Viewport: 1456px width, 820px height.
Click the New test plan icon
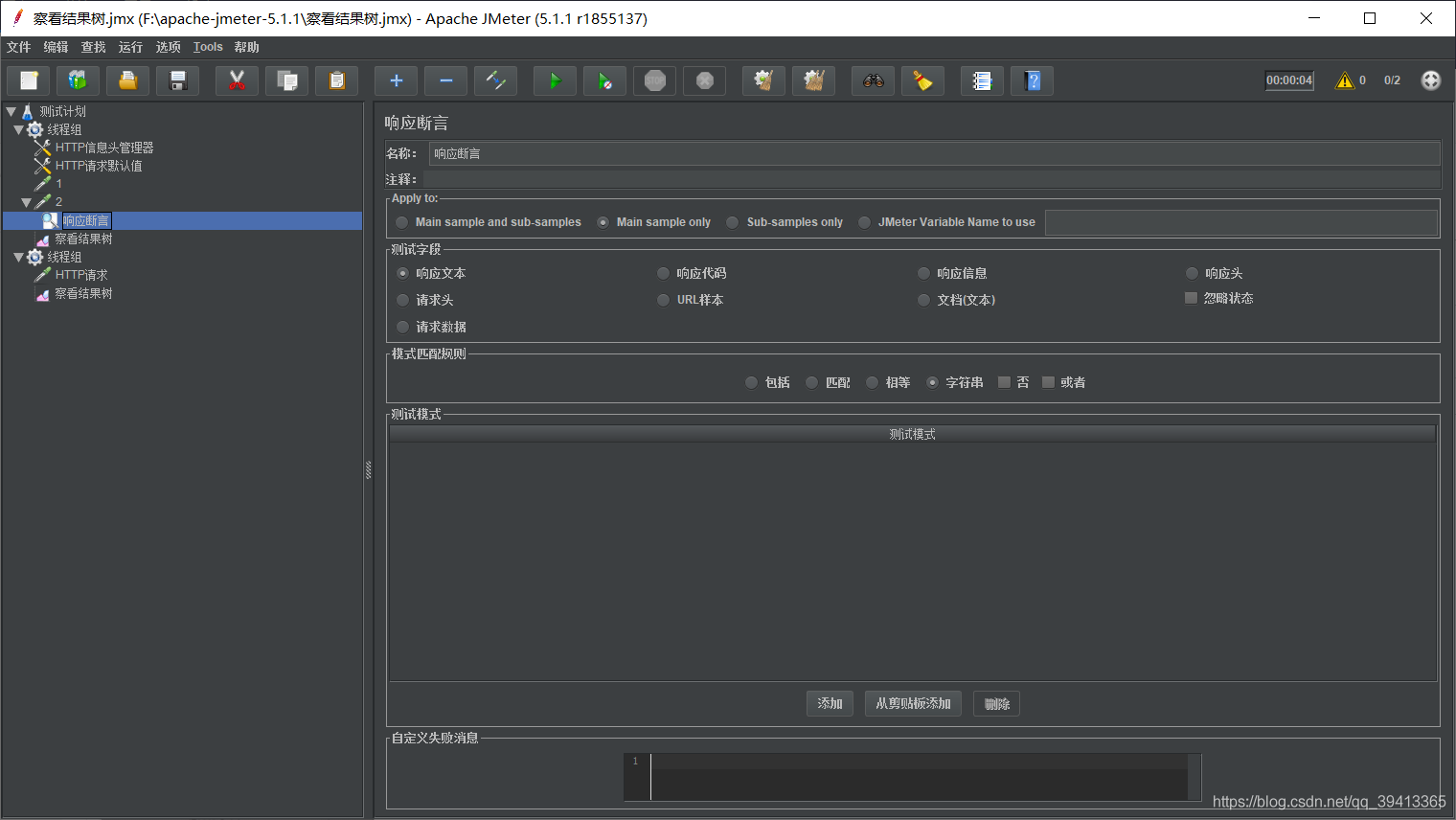[29, 81]
